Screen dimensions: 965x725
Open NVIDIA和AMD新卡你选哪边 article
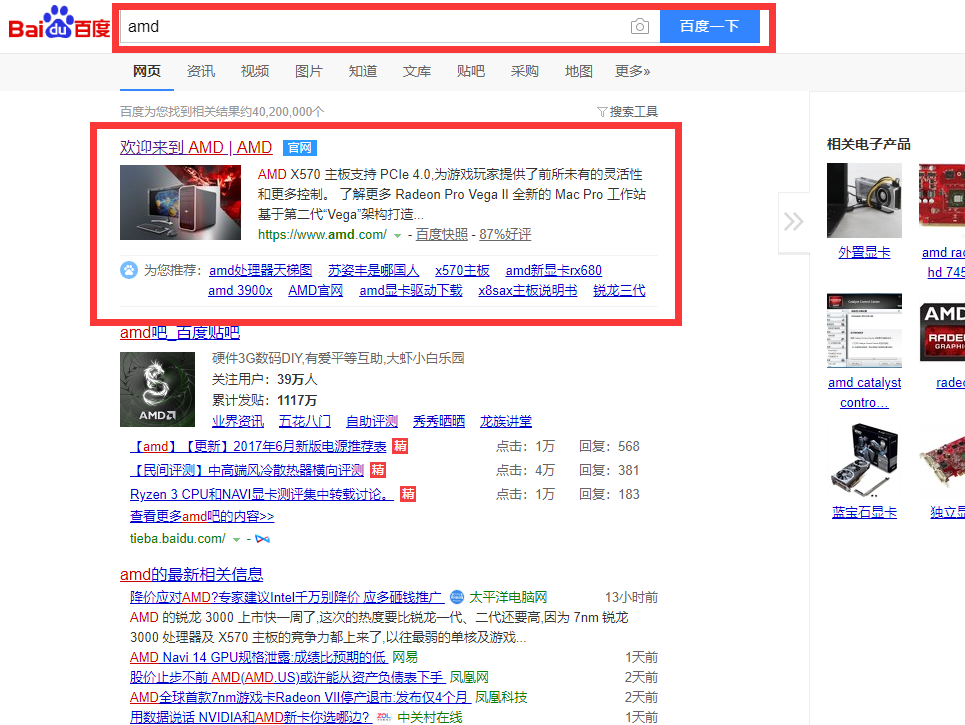(x=251, y=717)
